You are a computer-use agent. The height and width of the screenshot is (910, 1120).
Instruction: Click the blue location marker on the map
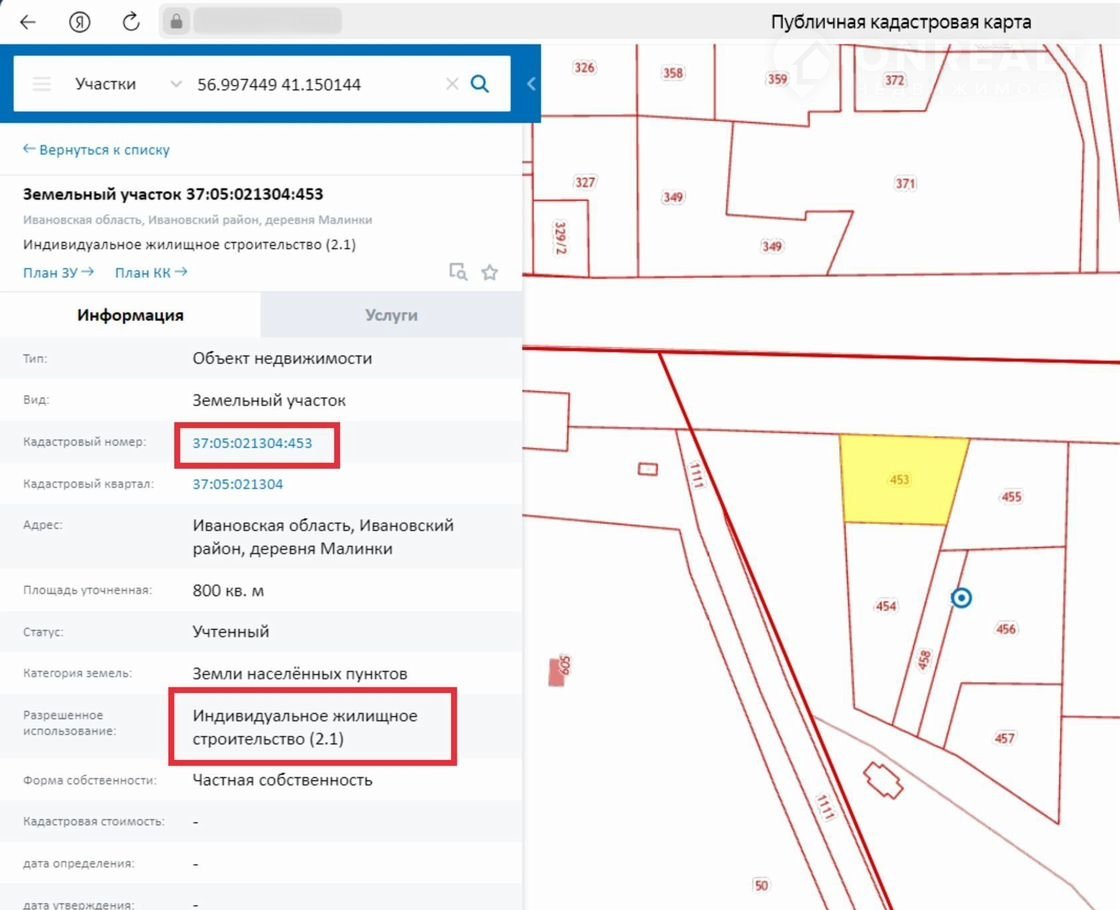(x=961, y=598)
